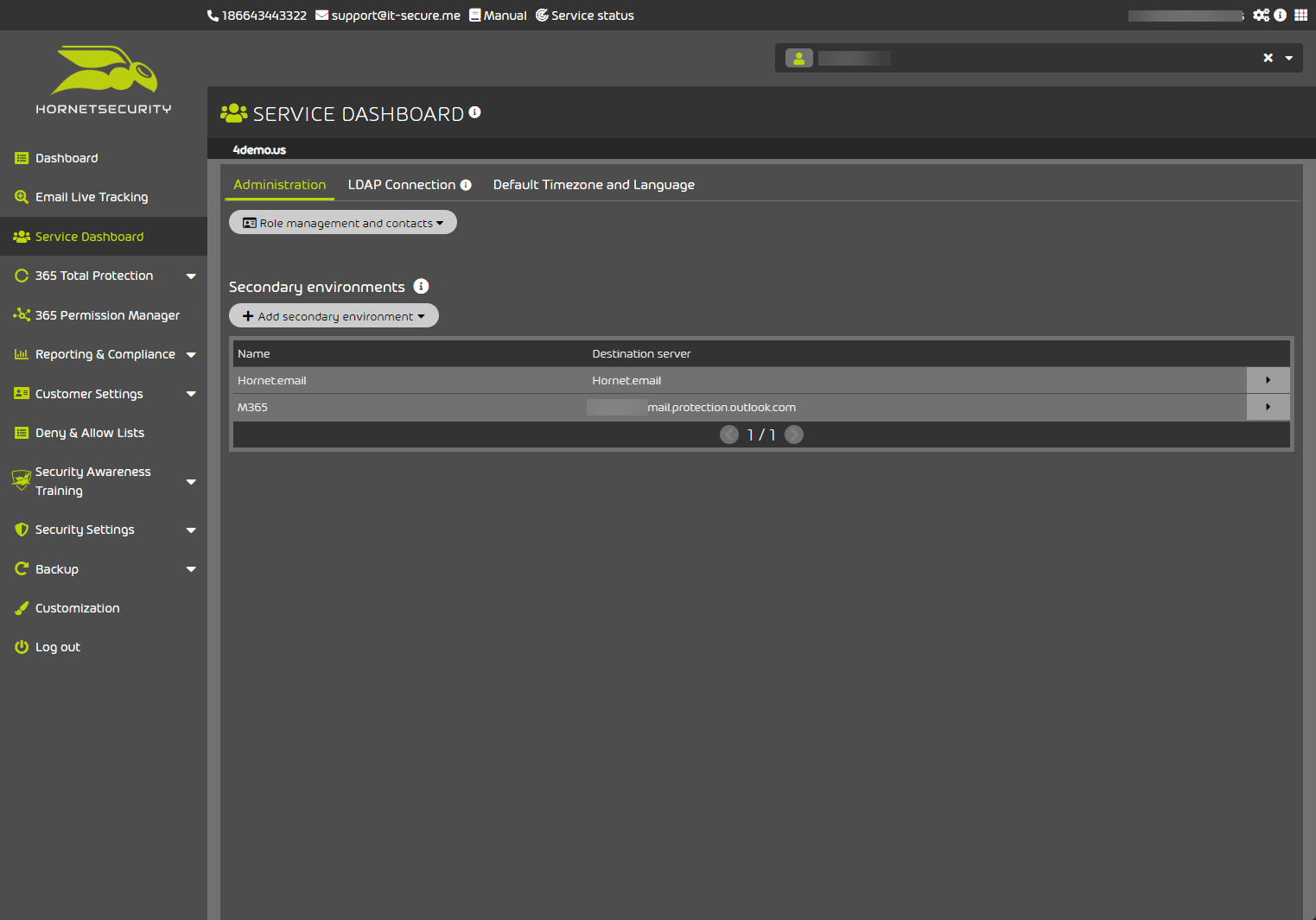Click the Backup refresh icon

(x=22, y=568)
